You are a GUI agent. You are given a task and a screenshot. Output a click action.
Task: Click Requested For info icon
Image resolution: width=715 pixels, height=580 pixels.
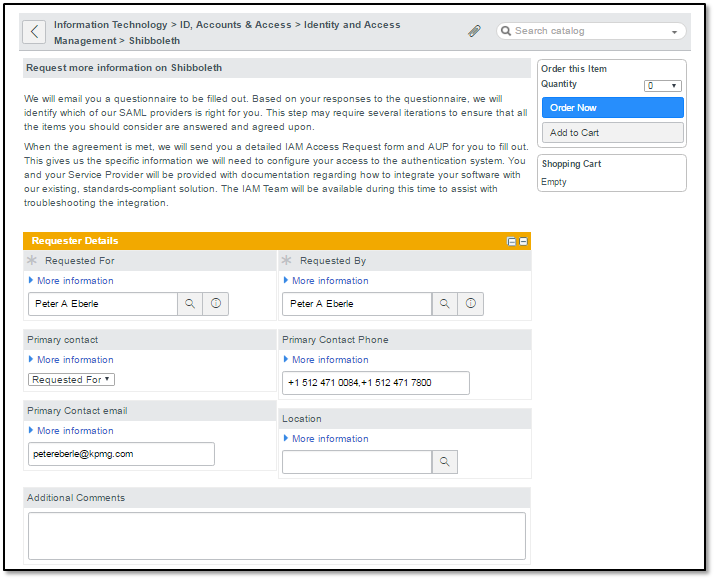215,304
